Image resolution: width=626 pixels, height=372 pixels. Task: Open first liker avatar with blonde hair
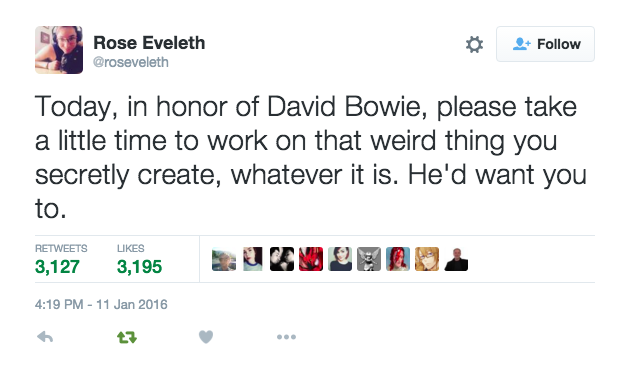point(224,259)
